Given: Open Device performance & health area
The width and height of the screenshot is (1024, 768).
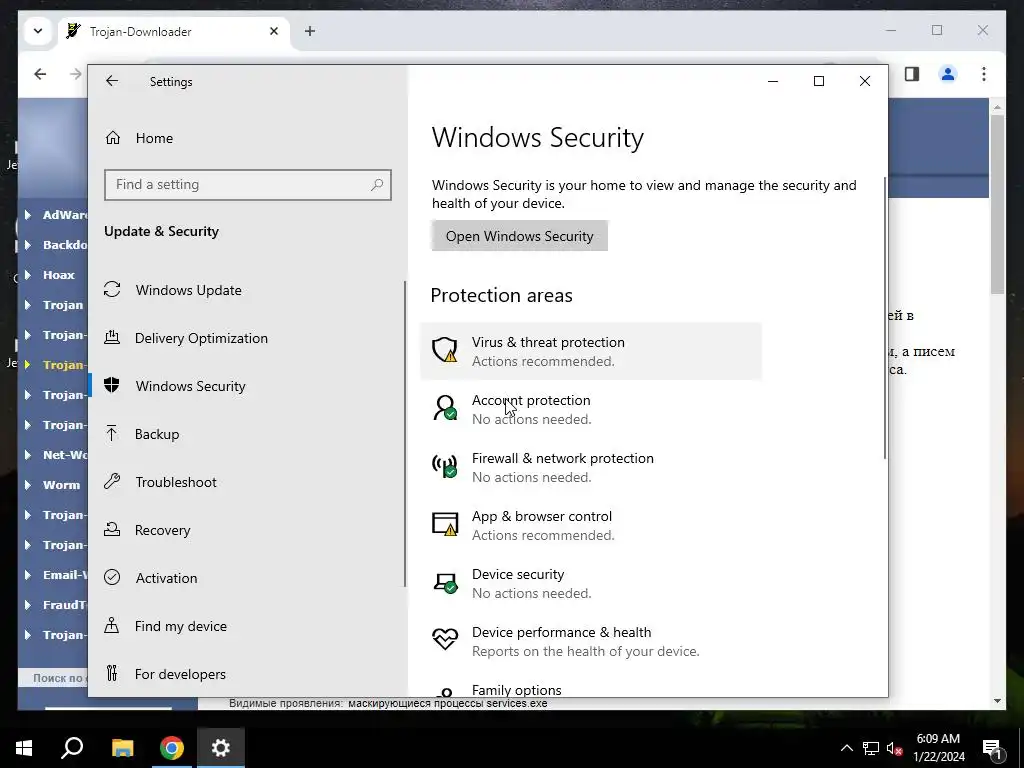Looking at the screenshot, I should click(x=591, y=641).
